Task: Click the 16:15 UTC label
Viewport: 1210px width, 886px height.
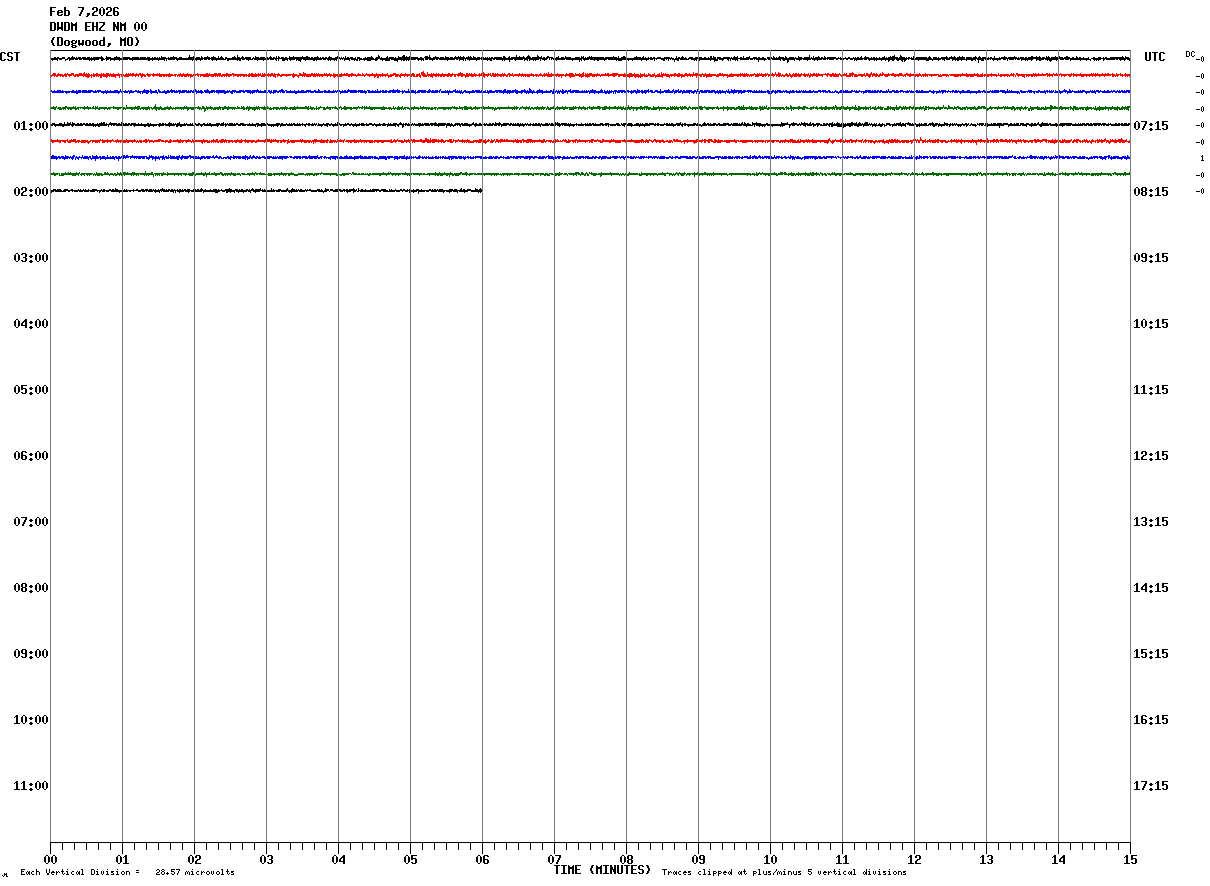Action: pyautogui.click(x=1151, y=720)
